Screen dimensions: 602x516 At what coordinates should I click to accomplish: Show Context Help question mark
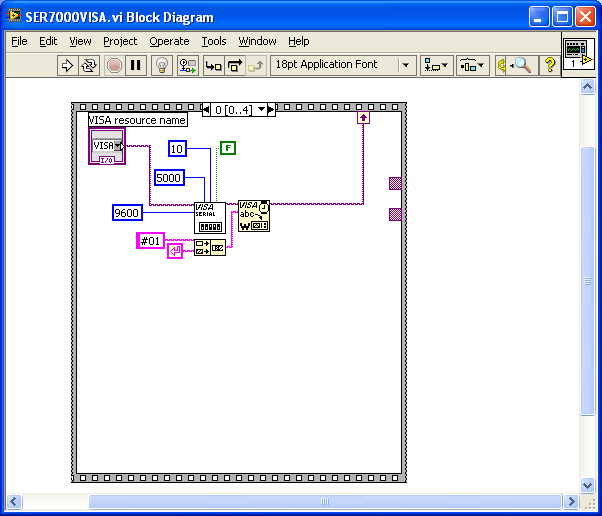coord(550,65)
